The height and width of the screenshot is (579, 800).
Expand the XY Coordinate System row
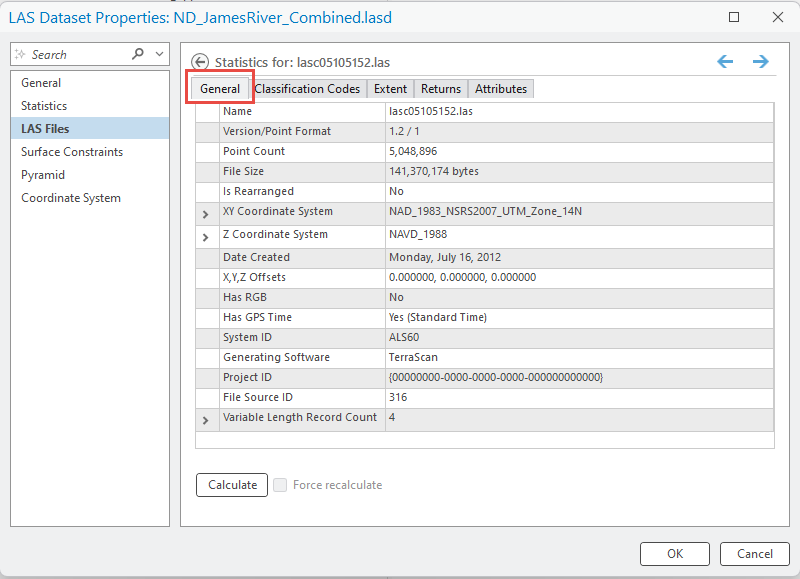tap(205, 212)
